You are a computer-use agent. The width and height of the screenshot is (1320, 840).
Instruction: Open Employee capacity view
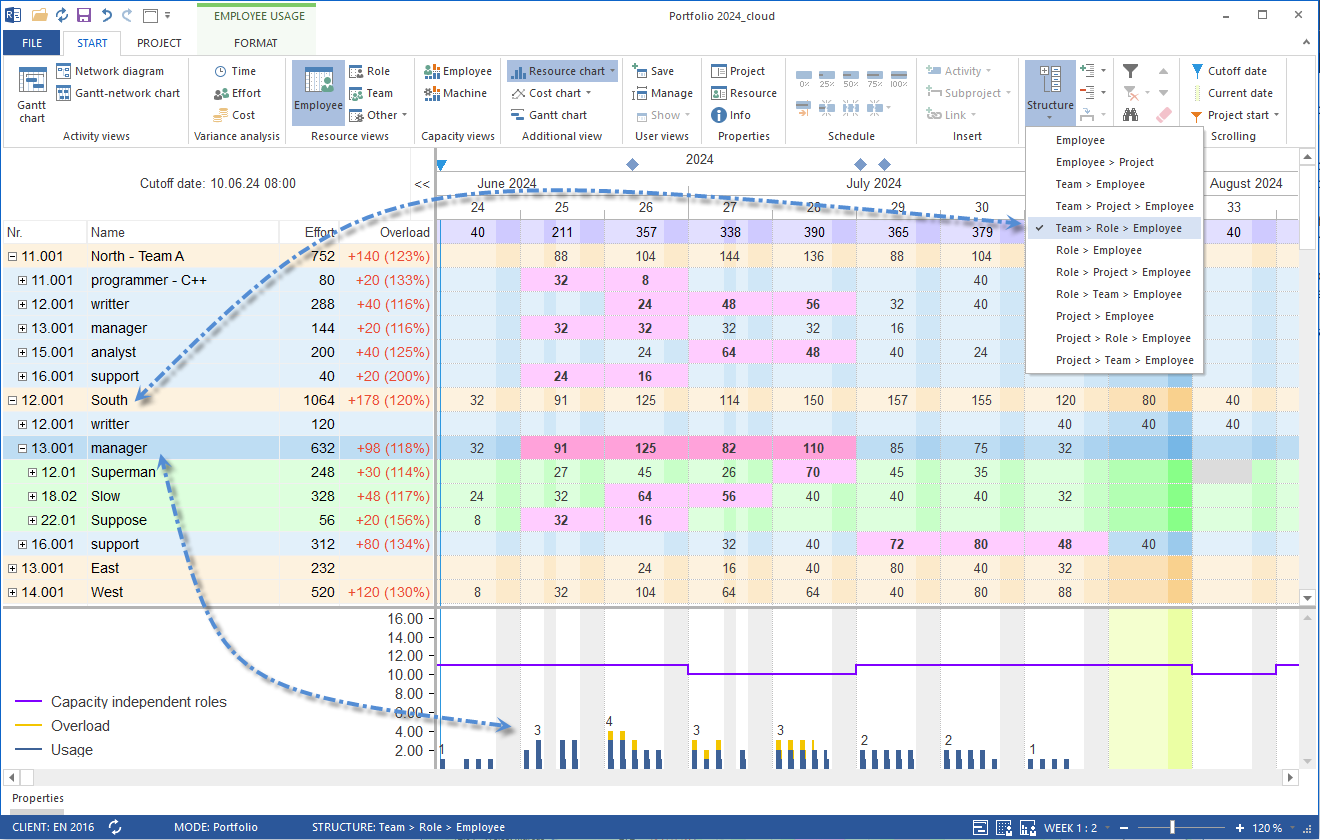(458, 71)
